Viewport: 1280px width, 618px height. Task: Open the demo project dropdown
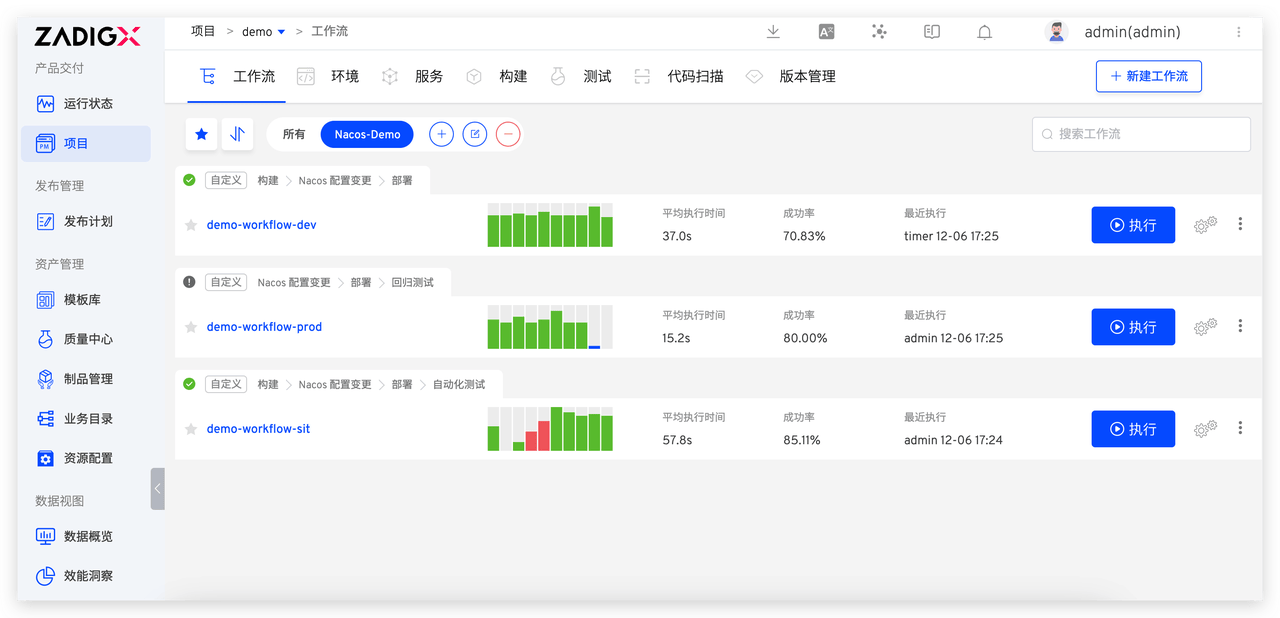click(x=262, y=31)
